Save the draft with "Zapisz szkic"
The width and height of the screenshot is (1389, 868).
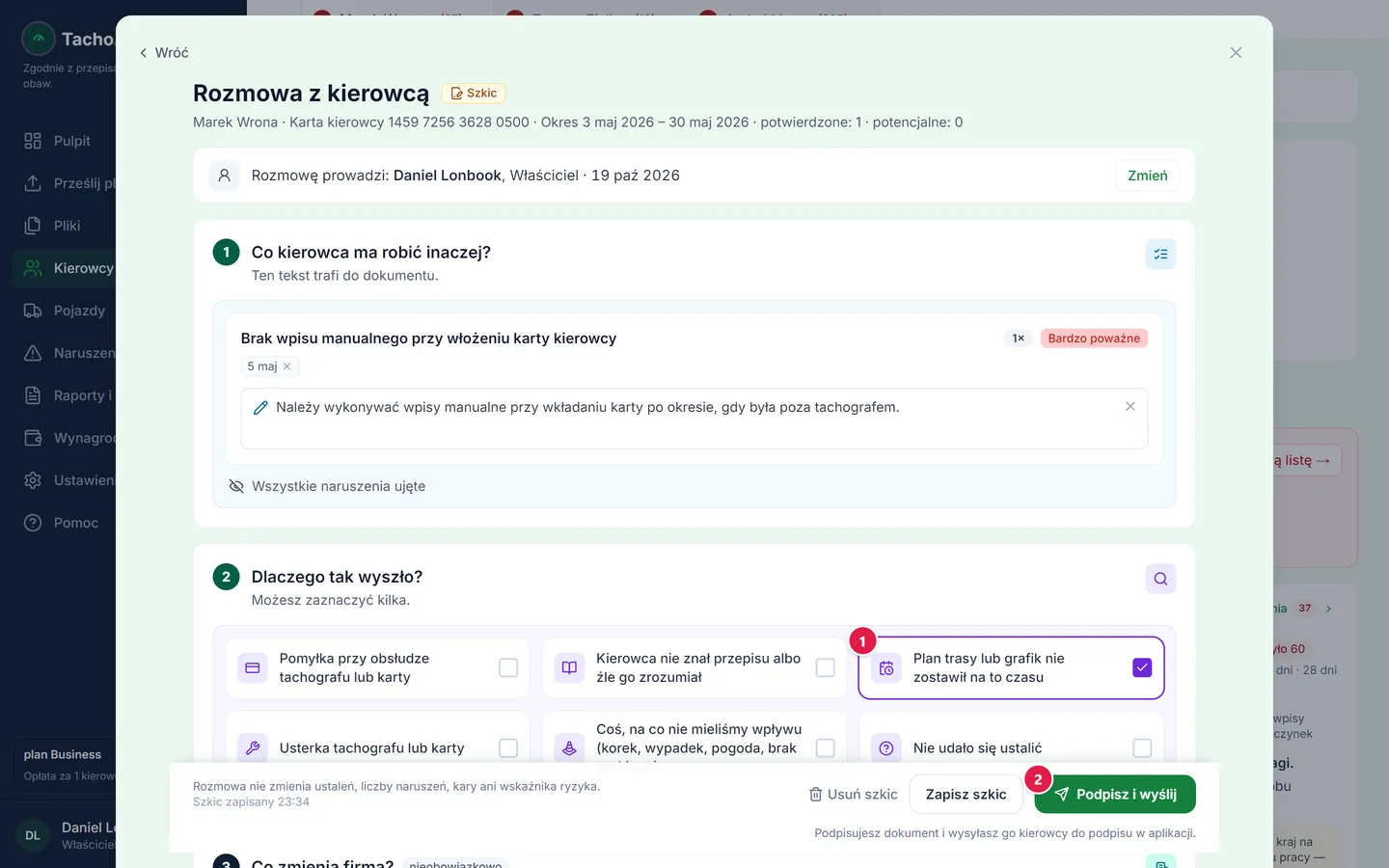966,795
